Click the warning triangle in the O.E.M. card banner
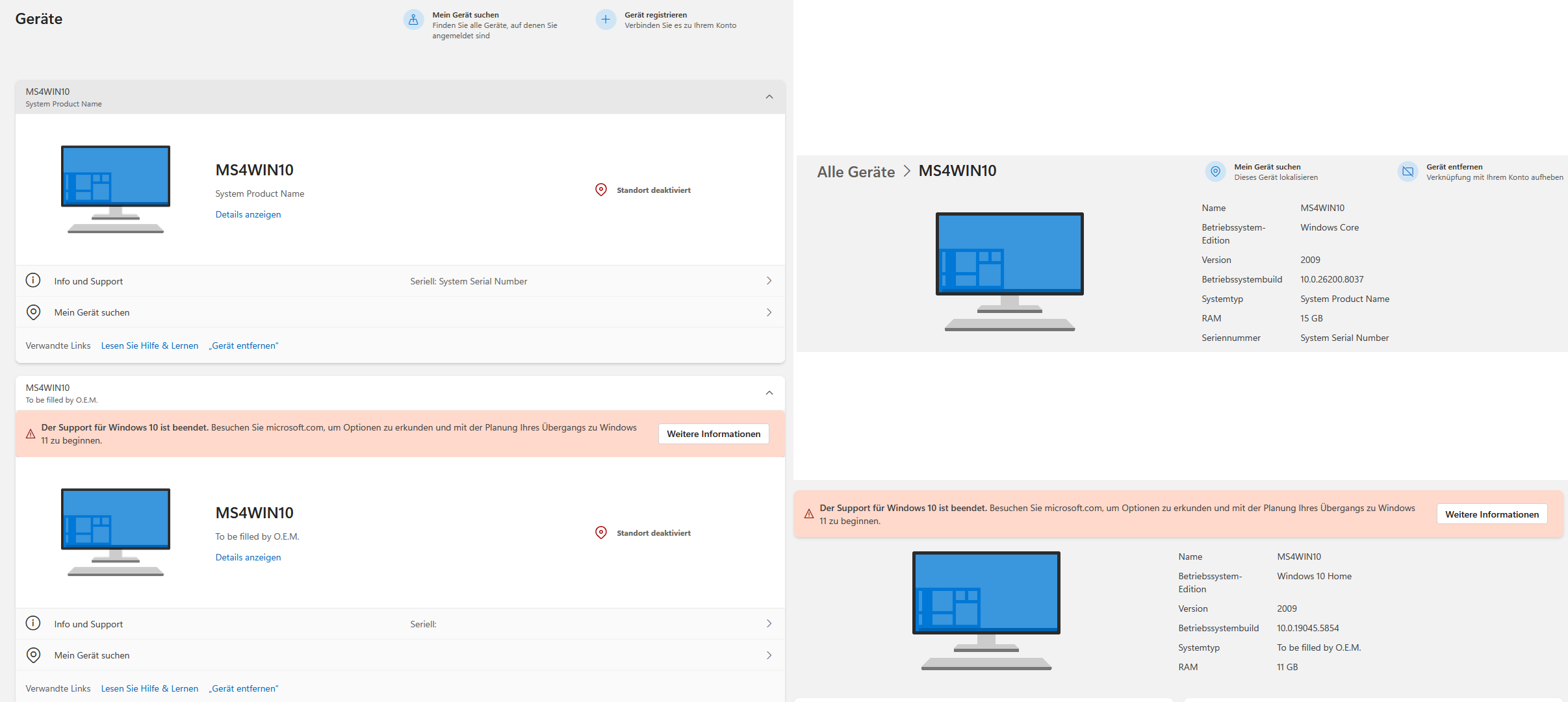 31,434
